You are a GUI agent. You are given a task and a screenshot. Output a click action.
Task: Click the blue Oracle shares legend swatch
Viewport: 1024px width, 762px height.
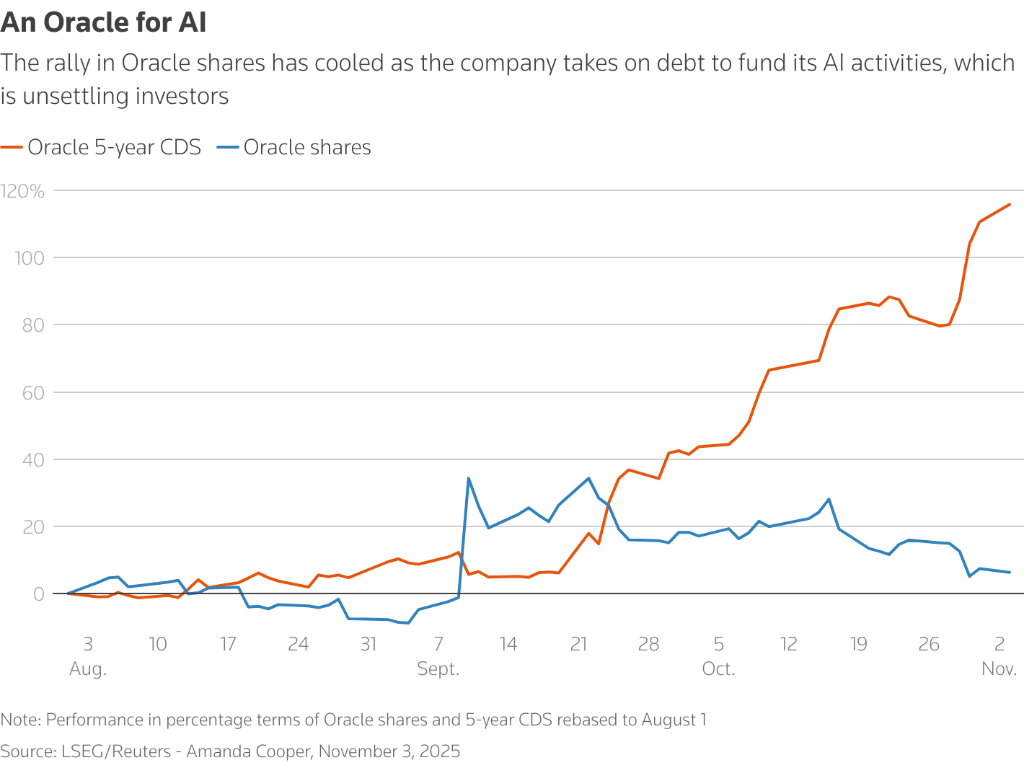pos(228,148)
